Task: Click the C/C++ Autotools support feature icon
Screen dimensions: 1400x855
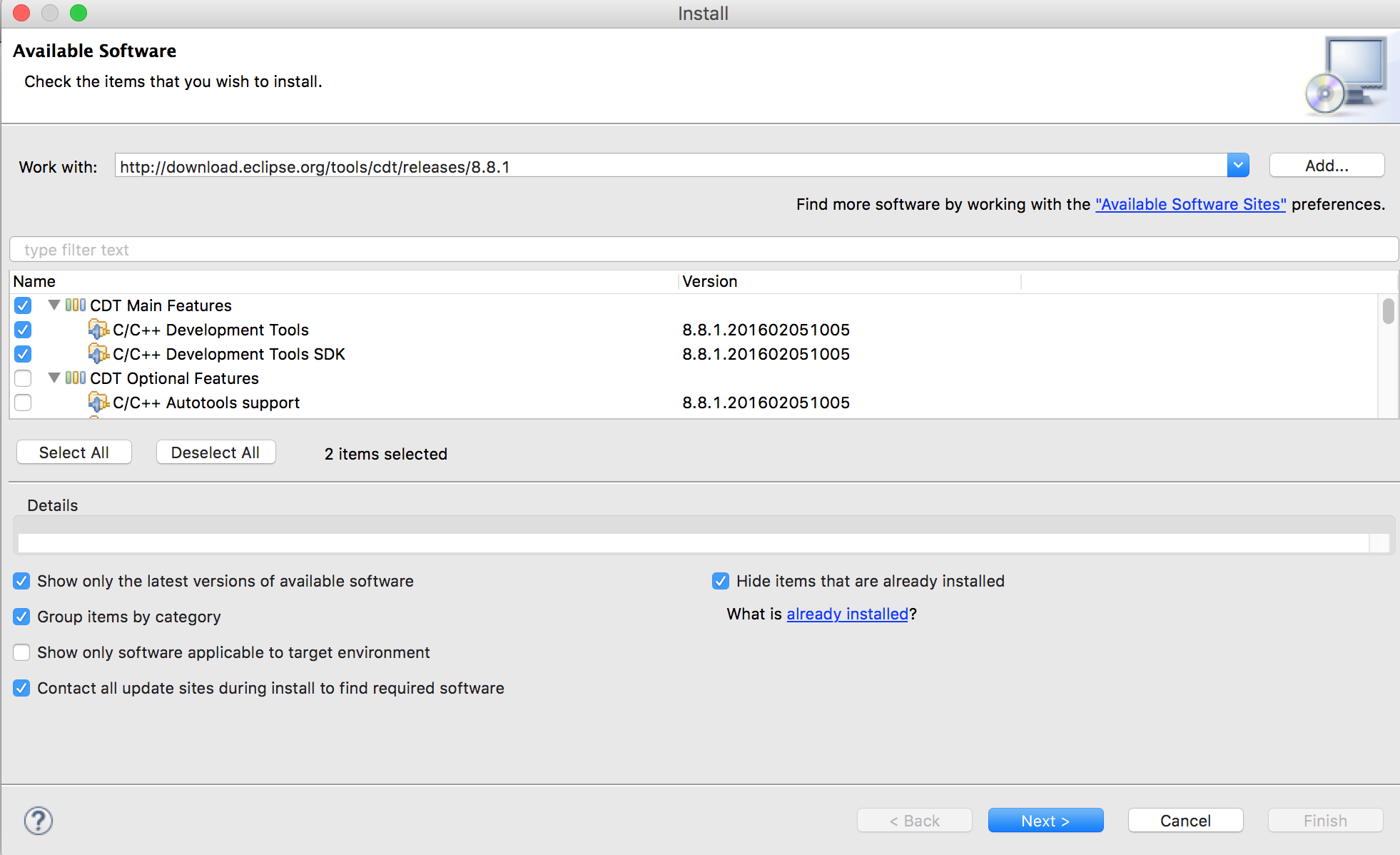Action: point(98,403)
